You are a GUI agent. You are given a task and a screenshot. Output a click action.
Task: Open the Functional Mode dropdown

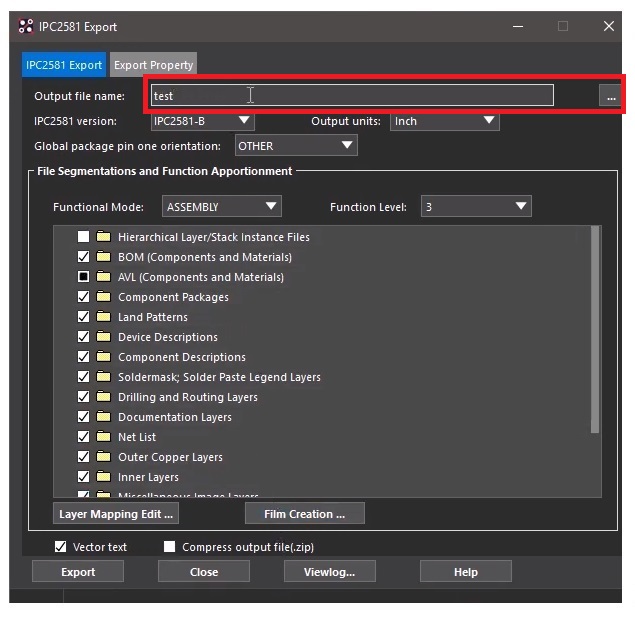(x=222, y=207)
